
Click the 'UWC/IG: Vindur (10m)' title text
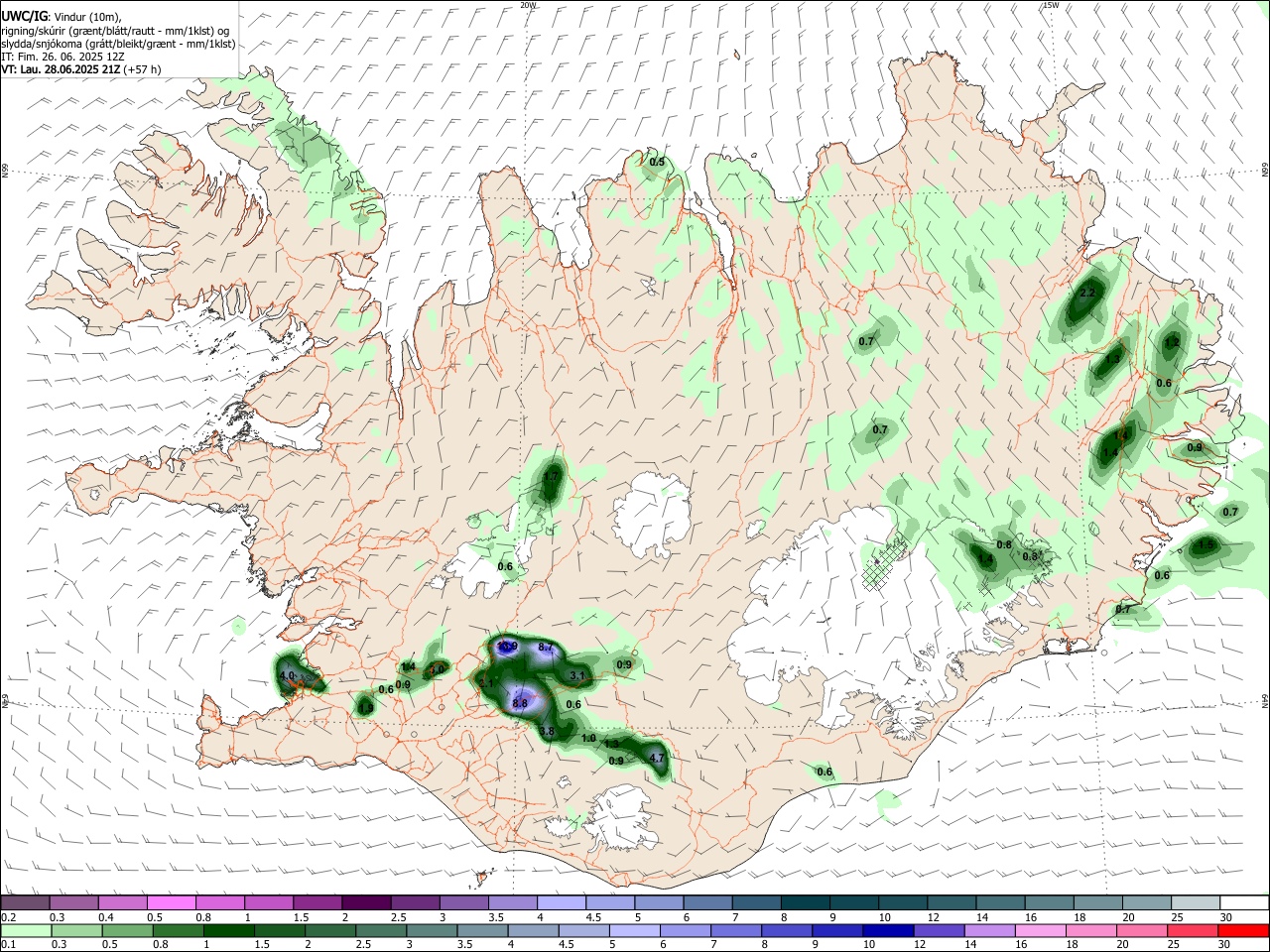(x=61, y=16)
